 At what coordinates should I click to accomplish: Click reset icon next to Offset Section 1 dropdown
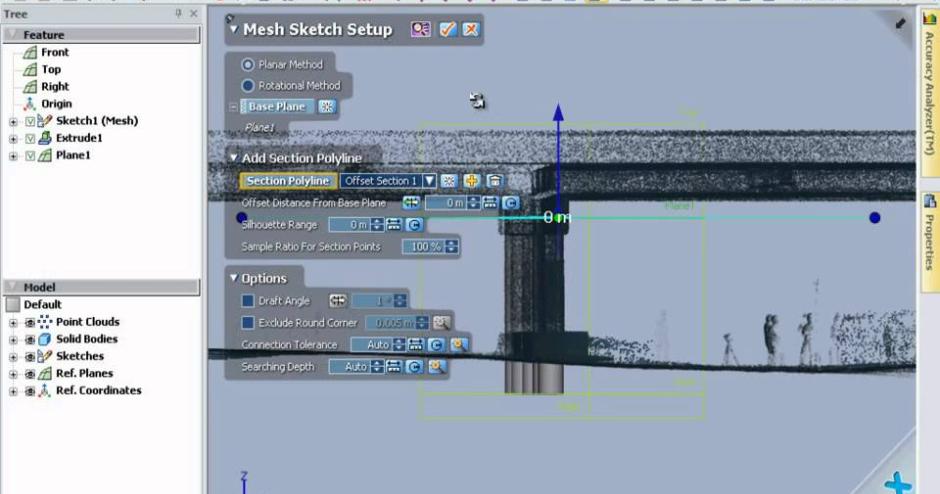click(x=448, y=181)
